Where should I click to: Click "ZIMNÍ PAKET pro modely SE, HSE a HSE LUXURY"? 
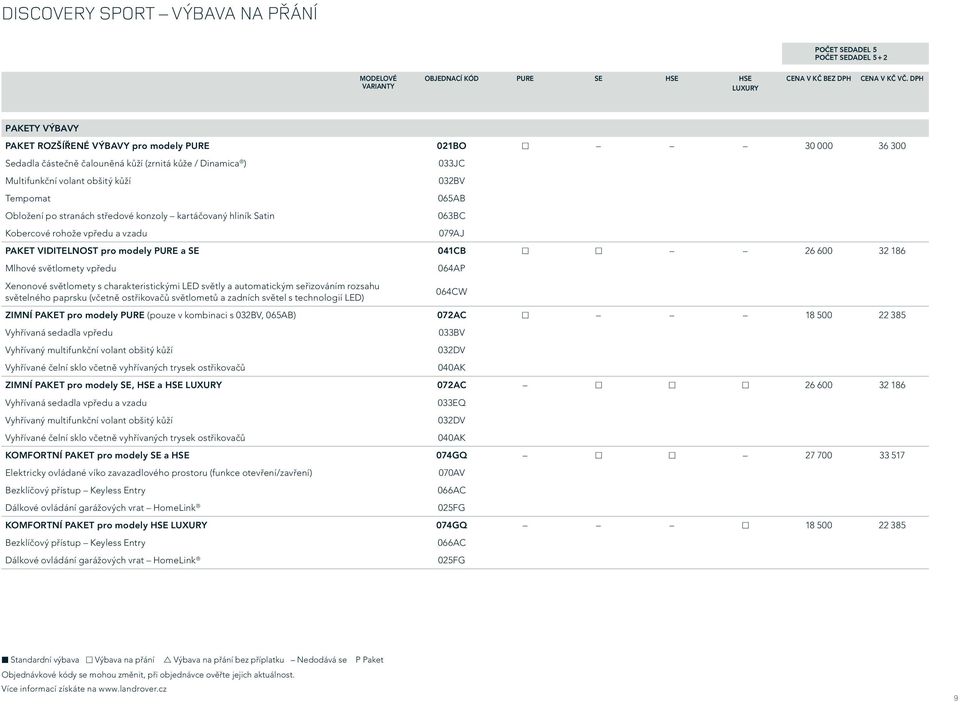tap(113, 386)
